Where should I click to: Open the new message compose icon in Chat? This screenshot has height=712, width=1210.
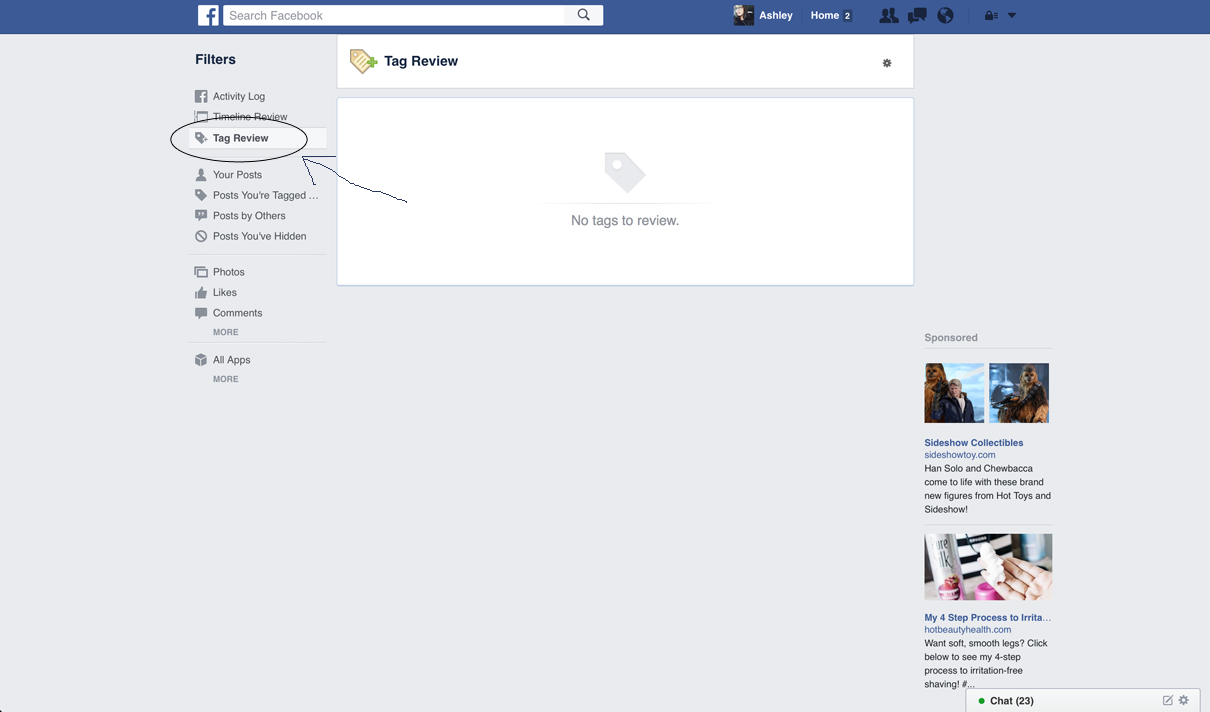coord(1167,700)
